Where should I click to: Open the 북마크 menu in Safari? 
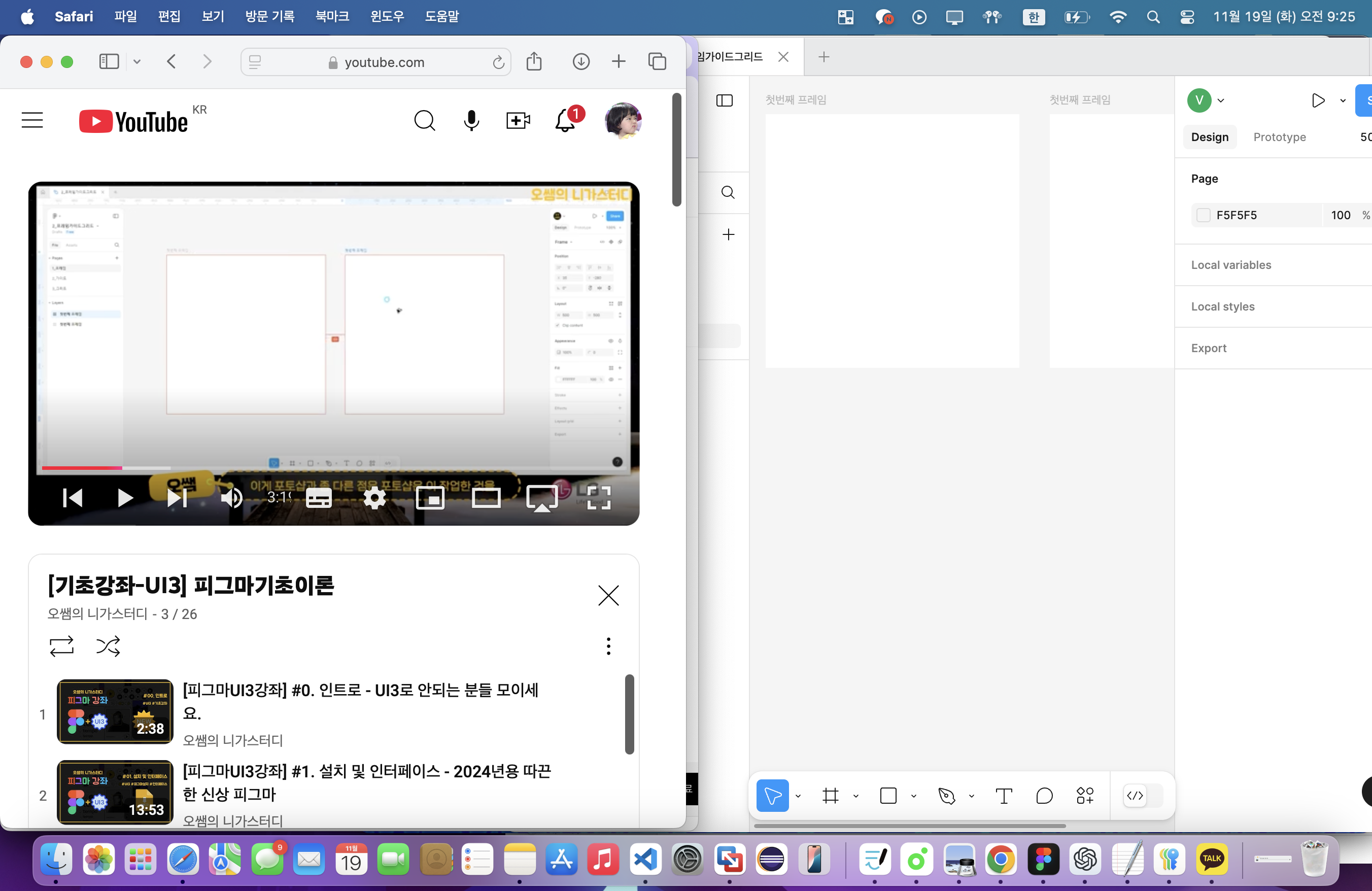coord(332,16)
